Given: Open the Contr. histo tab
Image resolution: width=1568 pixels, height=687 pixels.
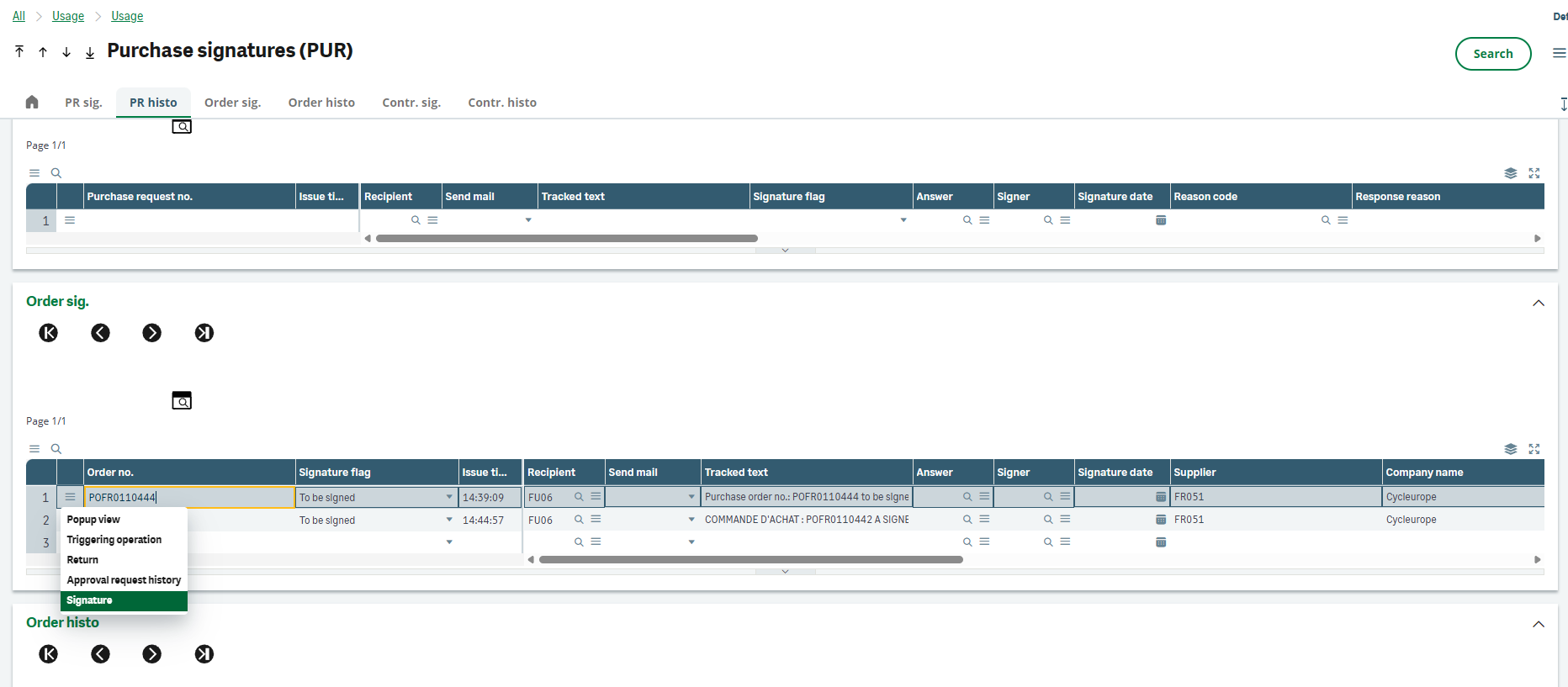Looking at the screenshot, I should (x=502, y=103).
